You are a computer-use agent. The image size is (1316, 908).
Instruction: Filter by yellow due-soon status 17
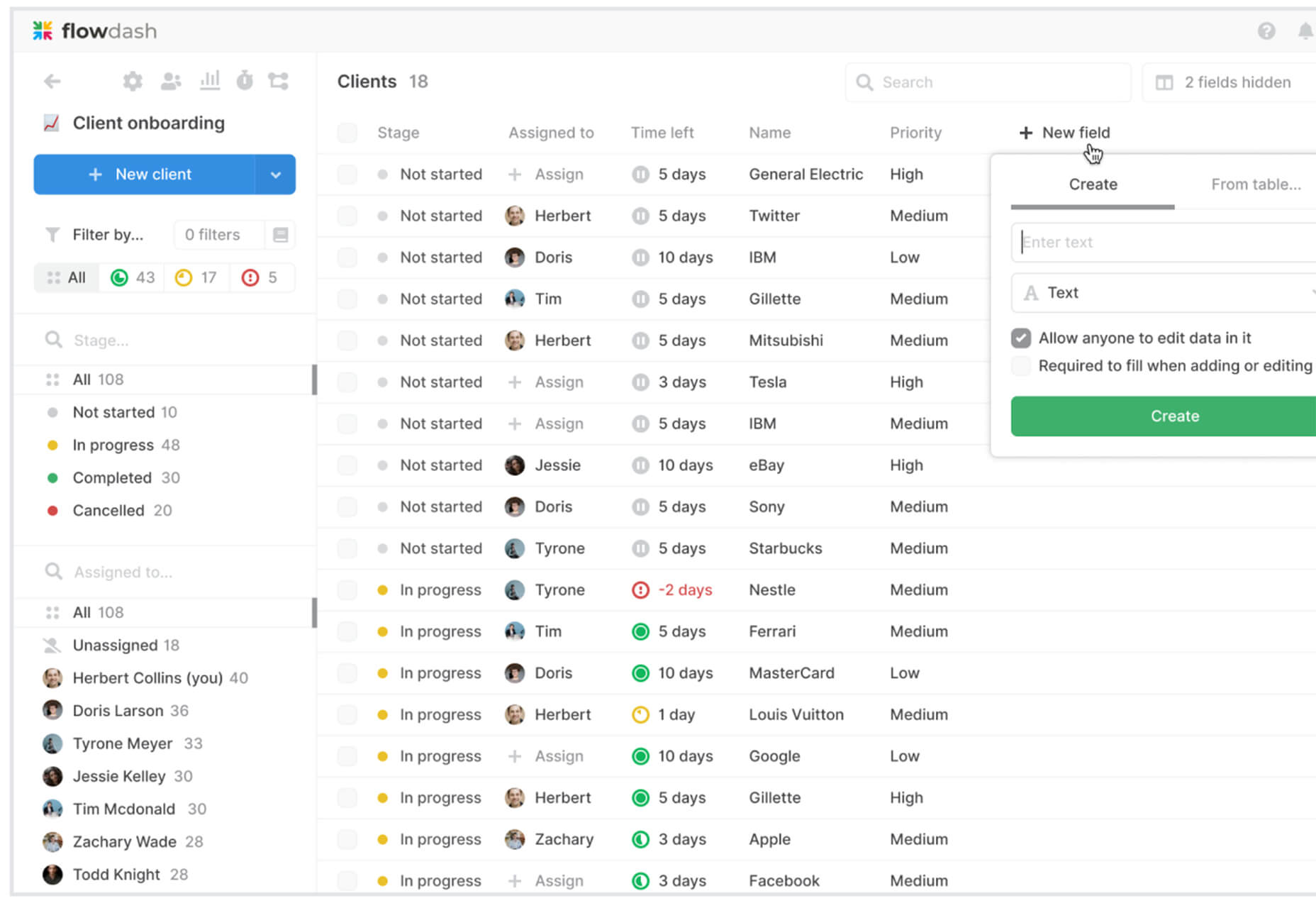196,277
